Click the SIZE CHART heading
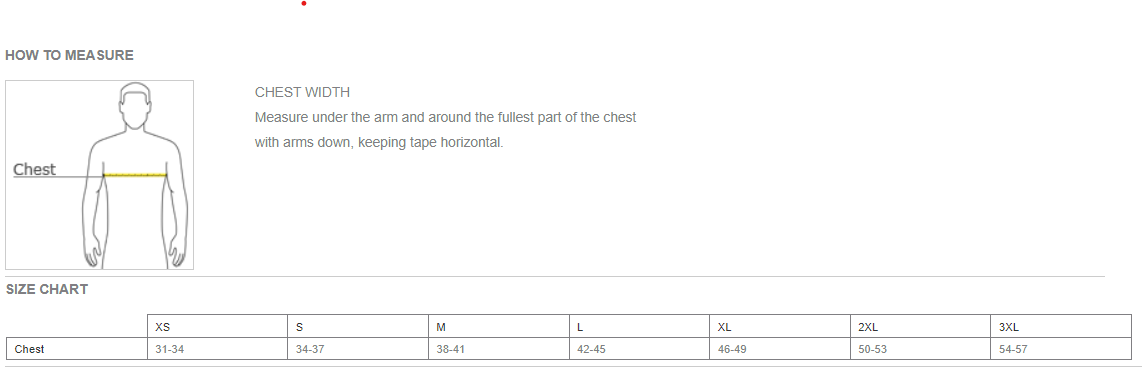 point(47,290)
